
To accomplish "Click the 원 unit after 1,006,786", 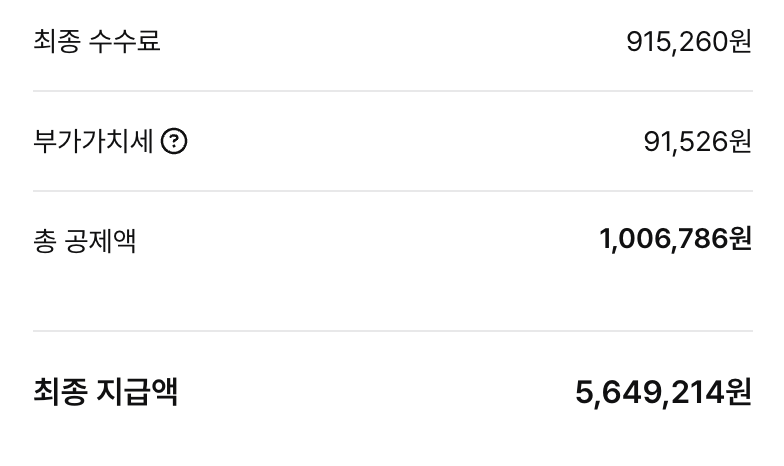I will (740, 240).
